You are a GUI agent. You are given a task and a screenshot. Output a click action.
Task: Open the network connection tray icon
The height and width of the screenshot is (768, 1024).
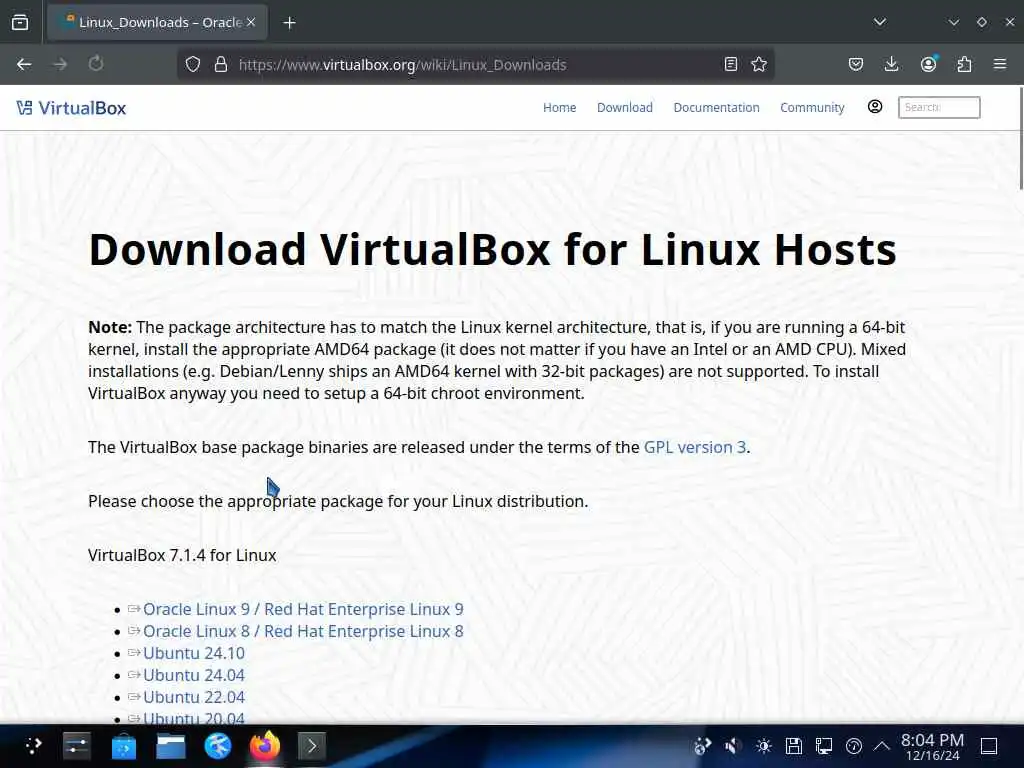824,746
